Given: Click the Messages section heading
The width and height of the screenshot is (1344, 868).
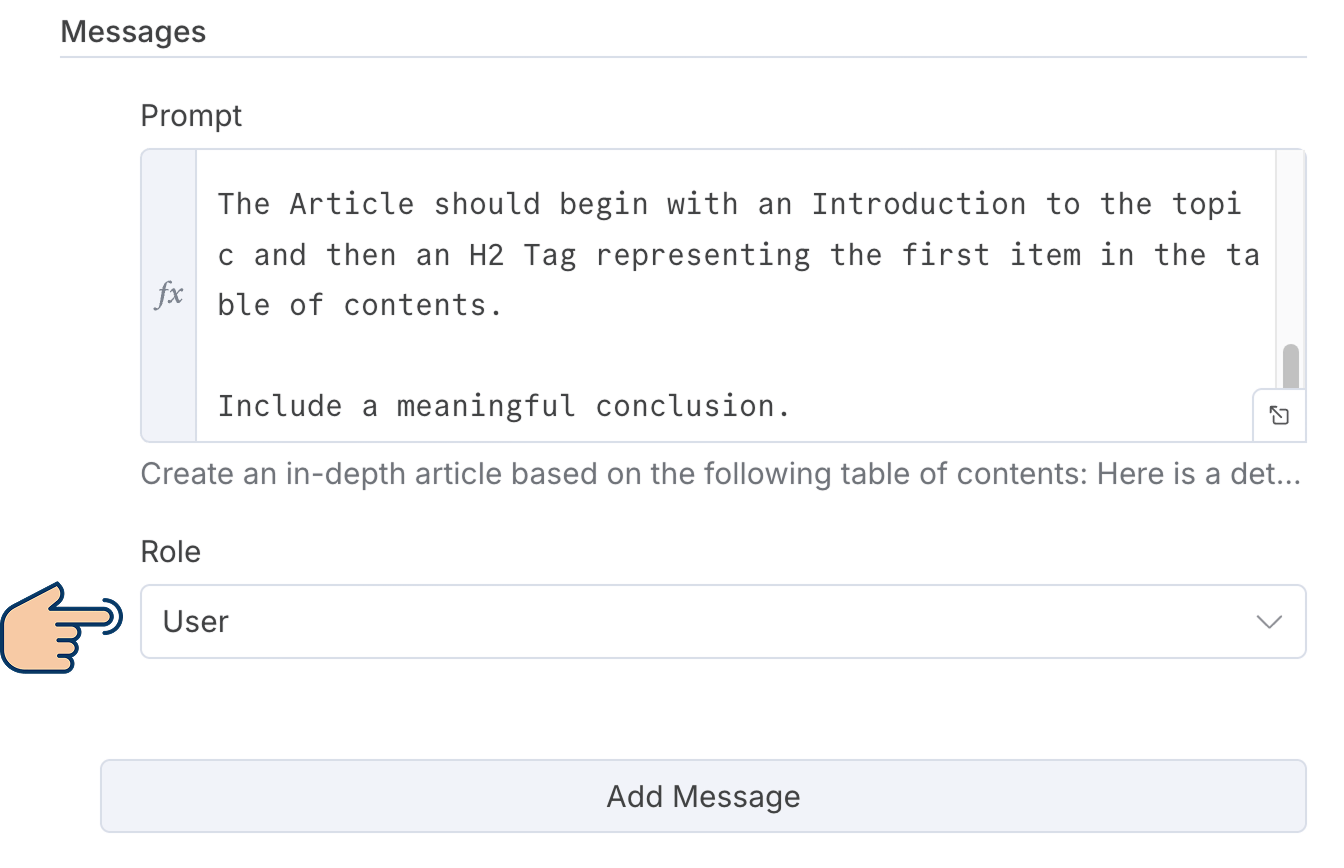Looking at the screenshot, I should (133, 32).
